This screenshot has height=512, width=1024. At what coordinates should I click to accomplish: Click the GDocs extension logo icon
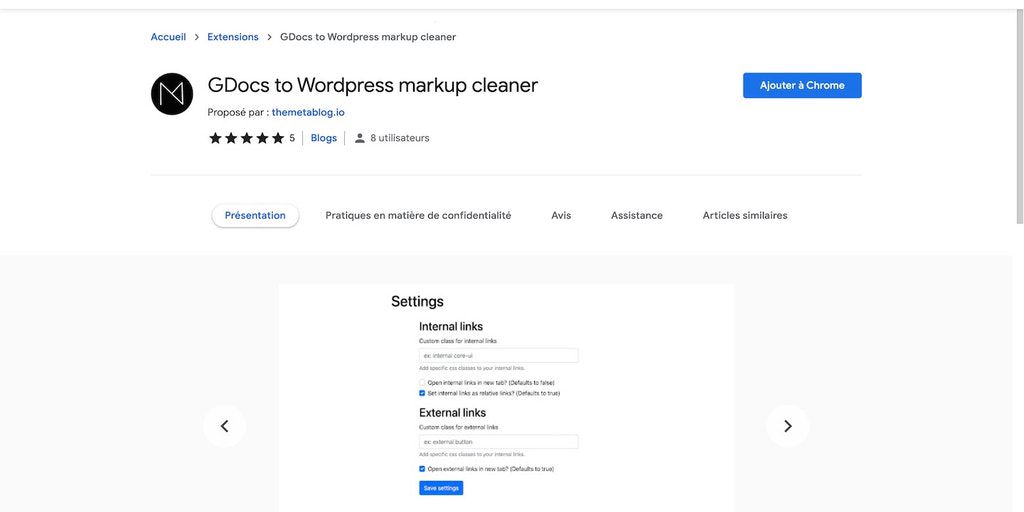[172, 94]
